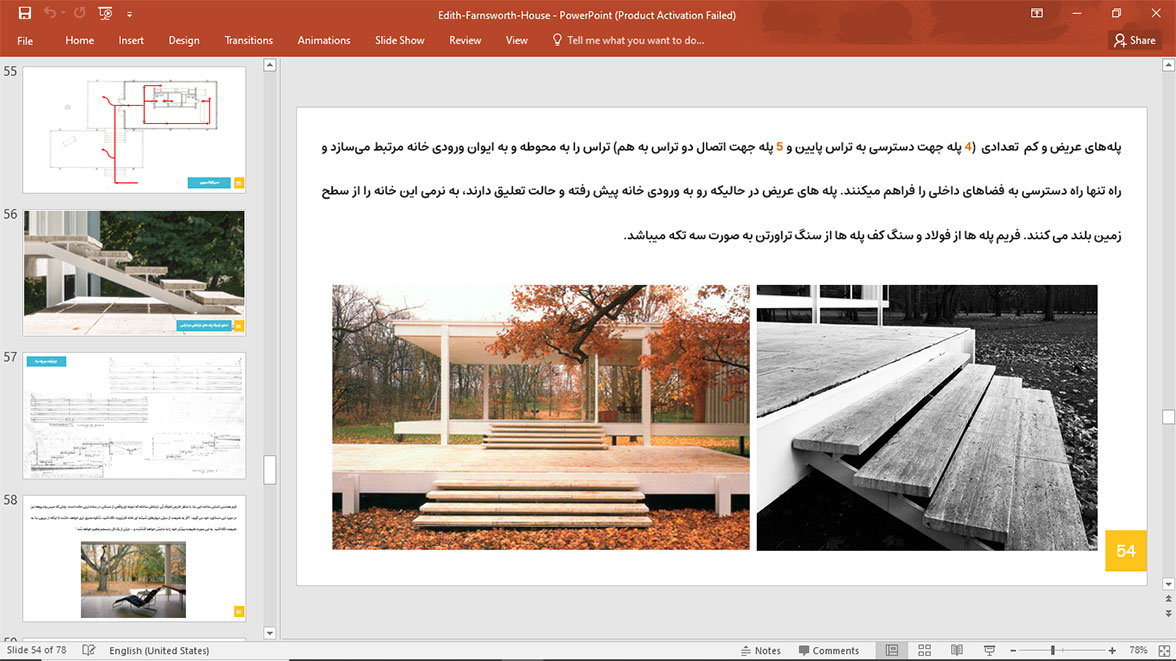Start slideshow from beginning via toolbar icon

105,14
